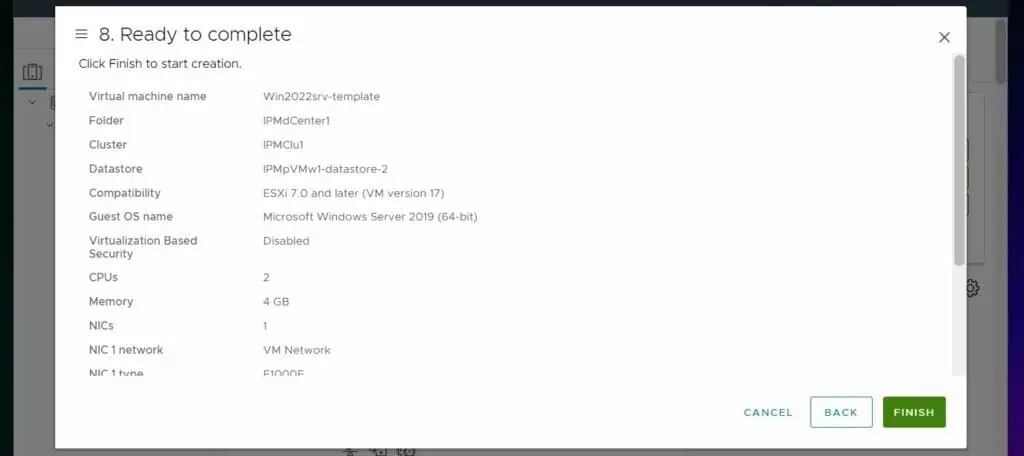Screen dimensions: 1024x456
Task: Click the VM Network value
Action: pos(296,350)
